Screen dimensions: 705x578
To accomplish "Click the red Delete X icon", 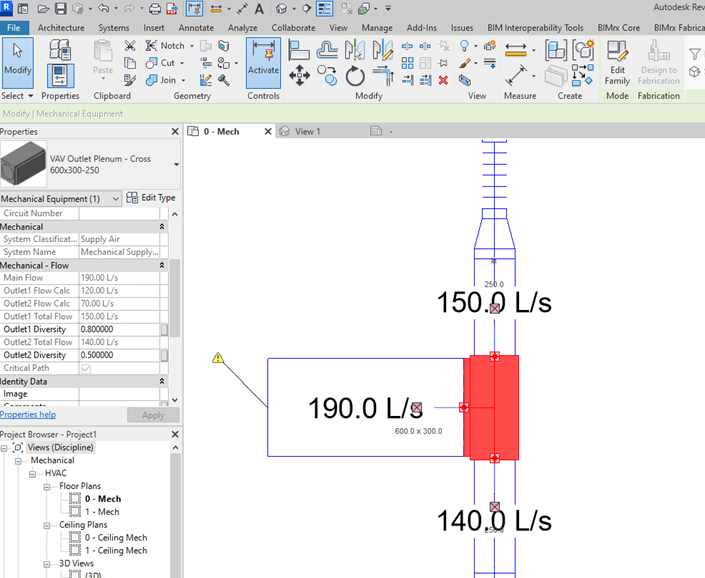I will pyautogui.click(x=443, y=80).
